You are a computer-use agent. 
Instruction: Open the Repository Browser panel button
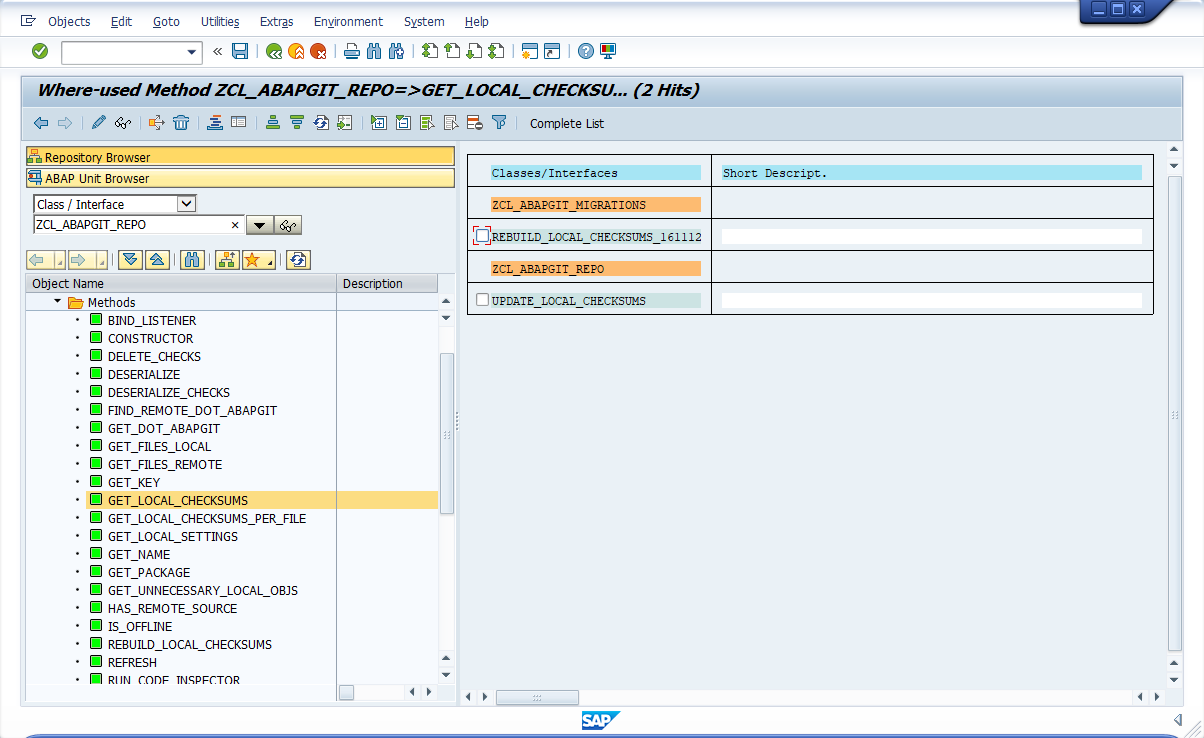coord(240,157)
